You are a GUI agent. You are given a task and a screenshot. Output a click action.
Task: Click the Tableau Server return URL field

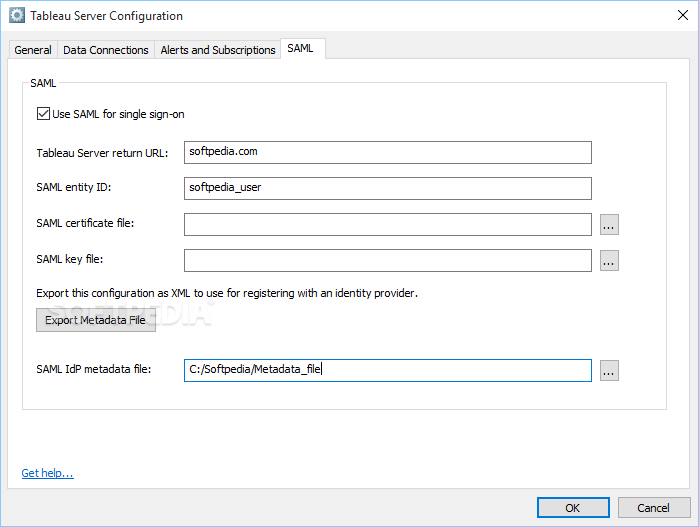(x=388, y=152)
